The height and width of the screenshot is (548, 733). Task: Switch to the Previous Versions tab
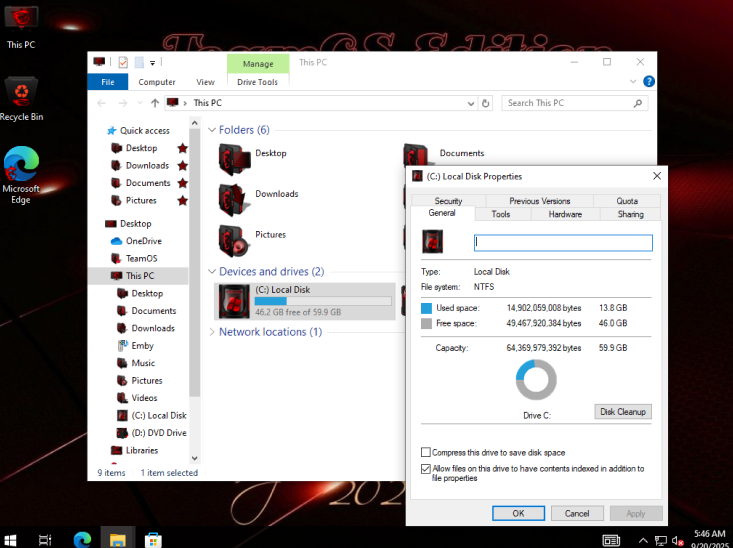539,201
